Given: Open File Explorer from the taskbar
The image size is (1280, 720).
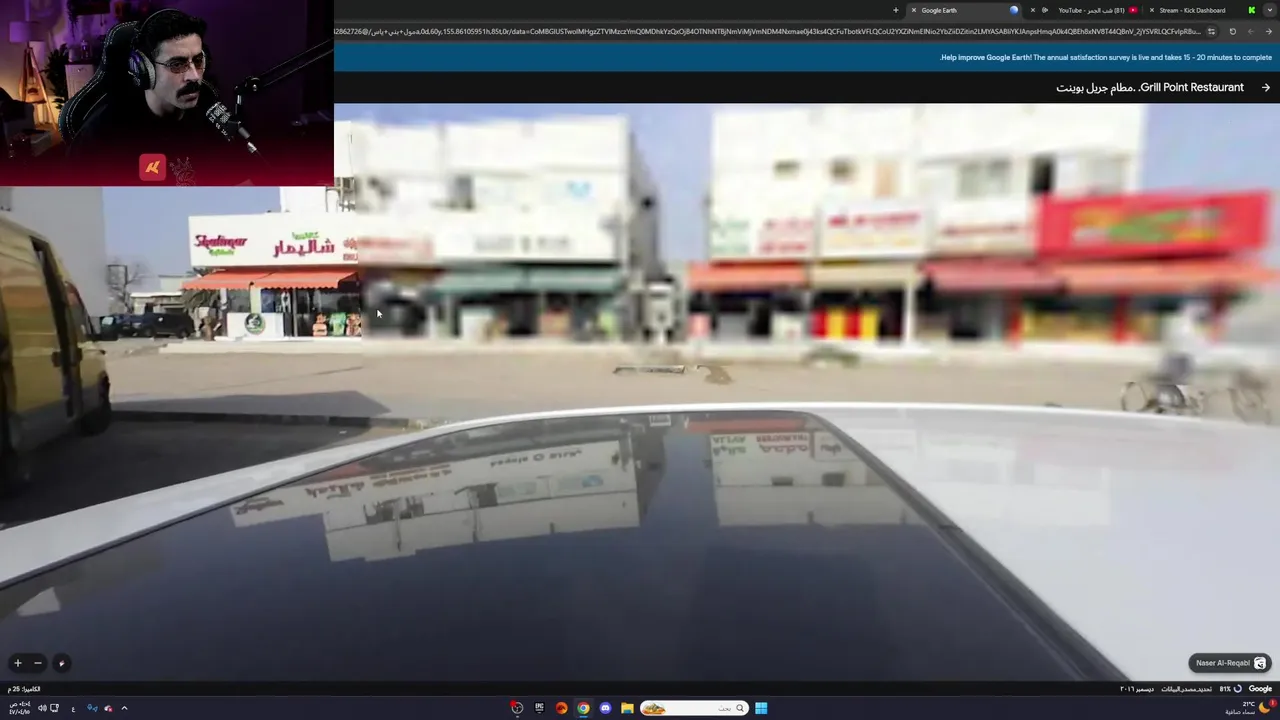Looking at the screenshot, I should pyautogui.click(x=627, y=708).
